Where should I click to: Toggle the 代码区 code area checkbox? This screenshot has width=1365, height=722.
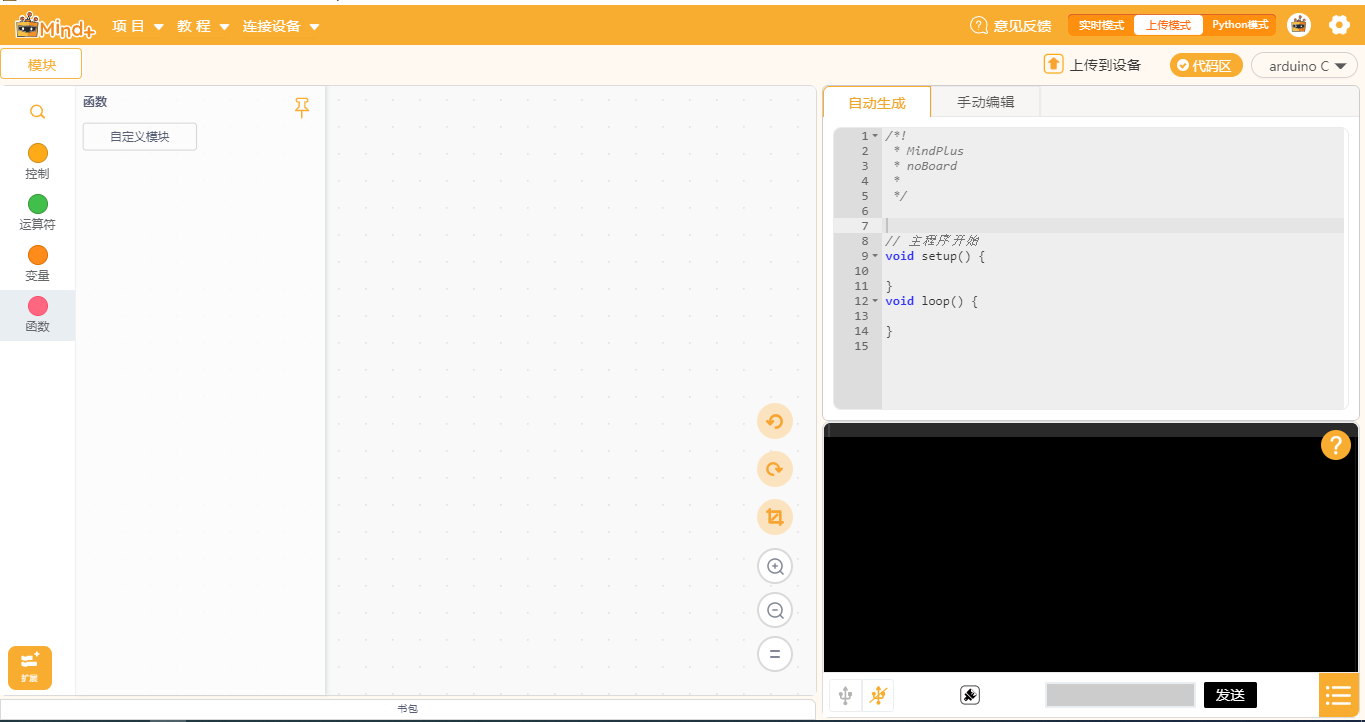pyautogui.click(x=1183, y=65)
